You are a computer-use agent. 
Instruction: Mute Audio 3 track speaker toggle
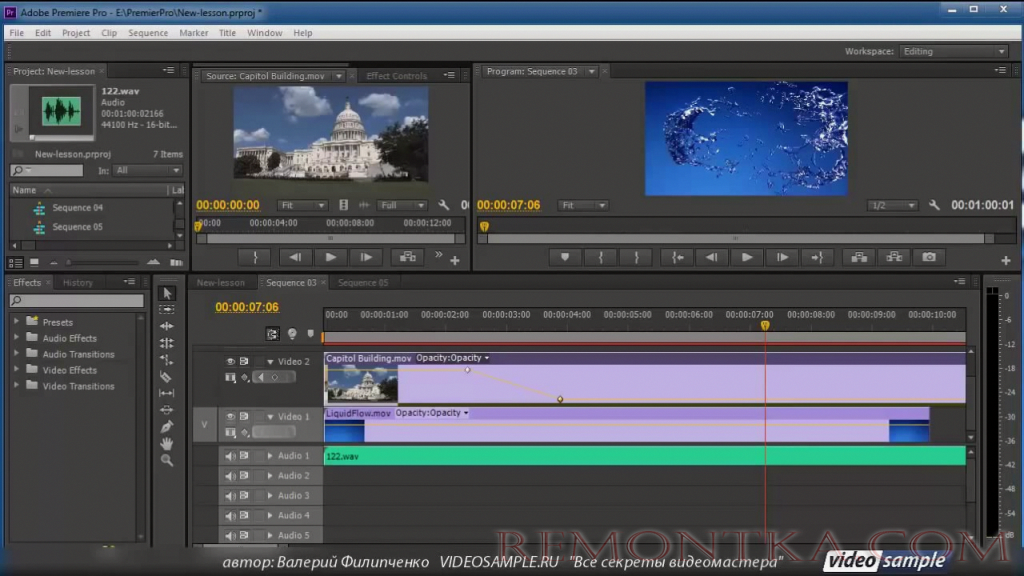230,496
